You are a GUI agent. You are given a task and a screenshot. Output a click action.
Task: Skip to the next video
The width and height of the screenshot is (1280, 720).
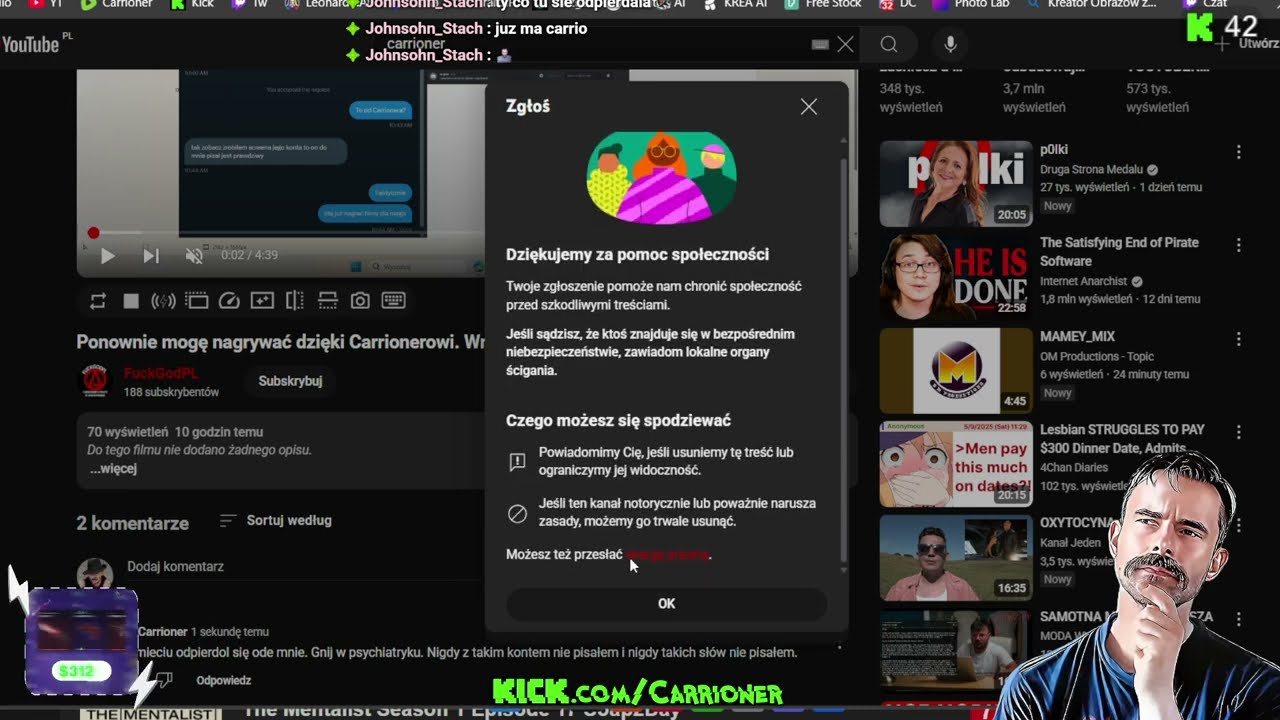151,256
